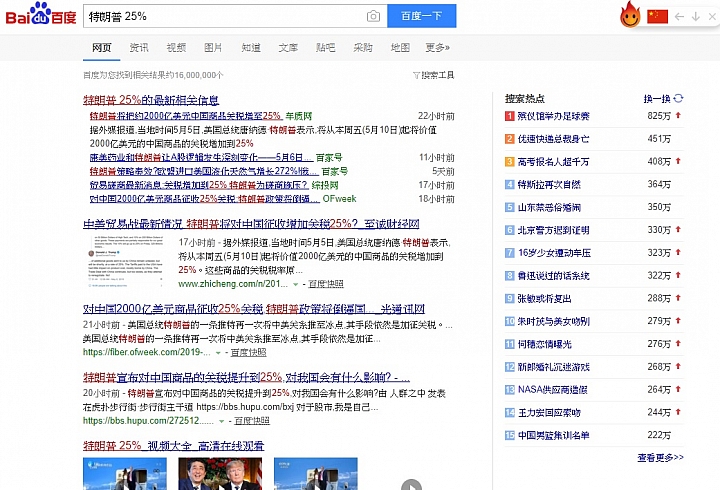The height and width of the screenshot is (490, 720).
Task: Click 换一换 text to refresh hot list
Action: [657, 99]
